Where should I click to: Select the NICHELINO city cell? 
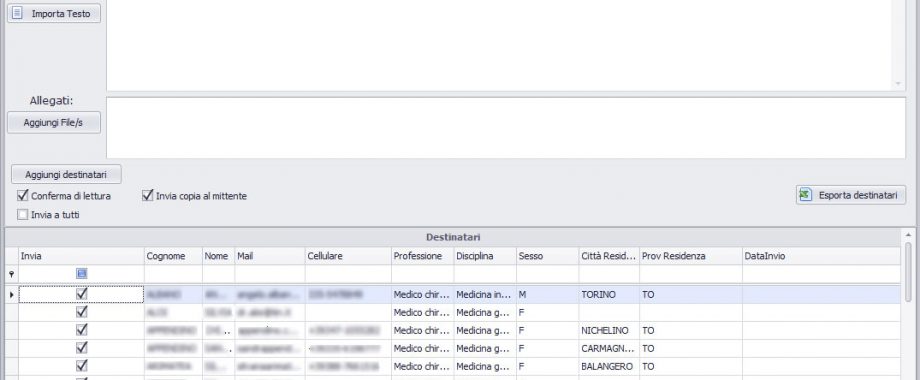coord(609,330)
